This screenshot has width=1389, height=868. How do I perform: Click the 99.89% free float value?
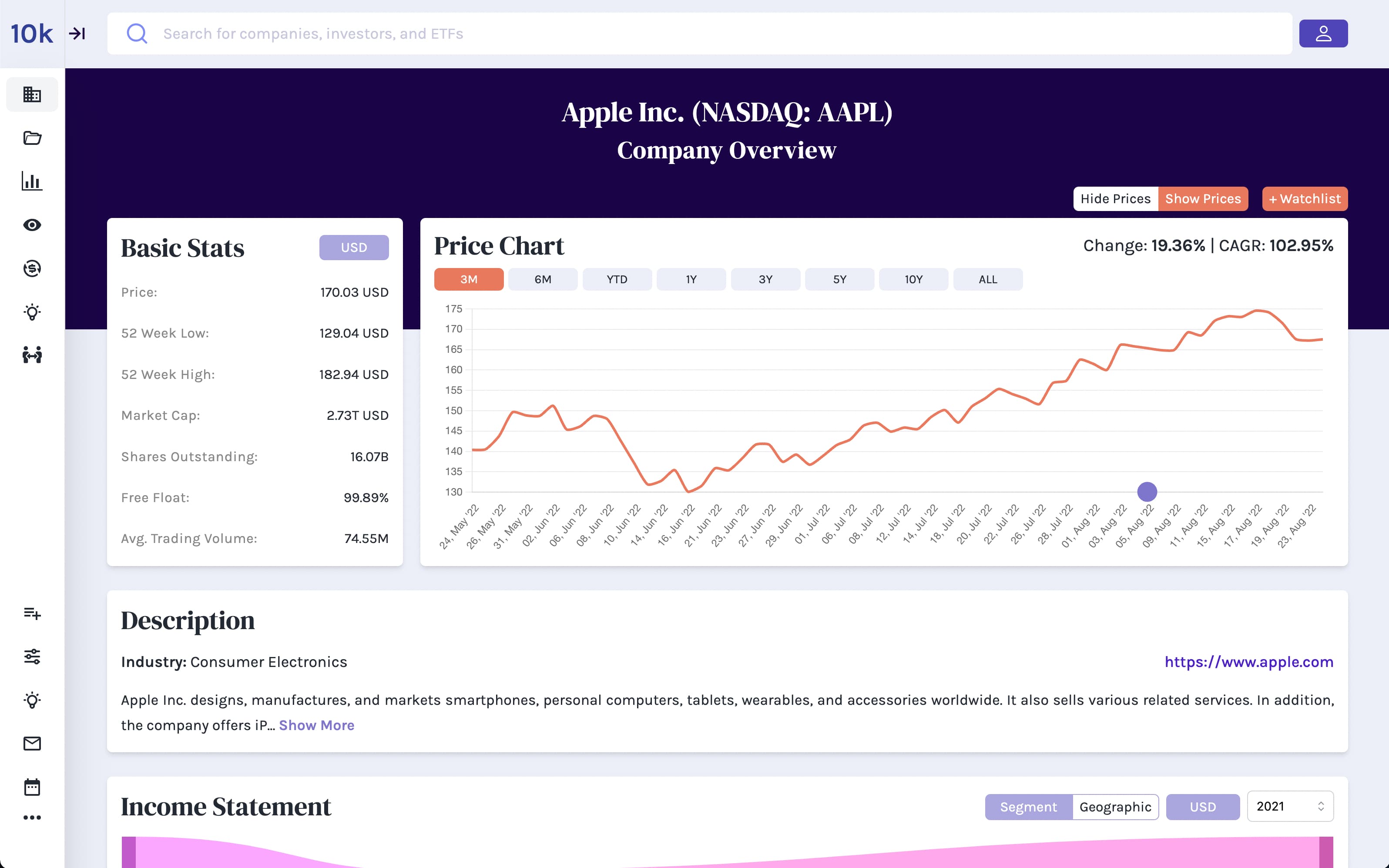point(366,498)
